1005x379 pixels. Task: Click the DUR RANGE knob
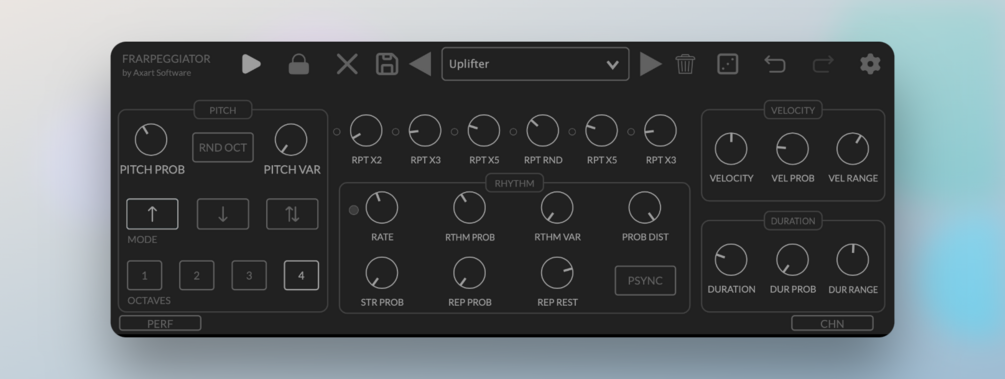(x=853, y=260)
